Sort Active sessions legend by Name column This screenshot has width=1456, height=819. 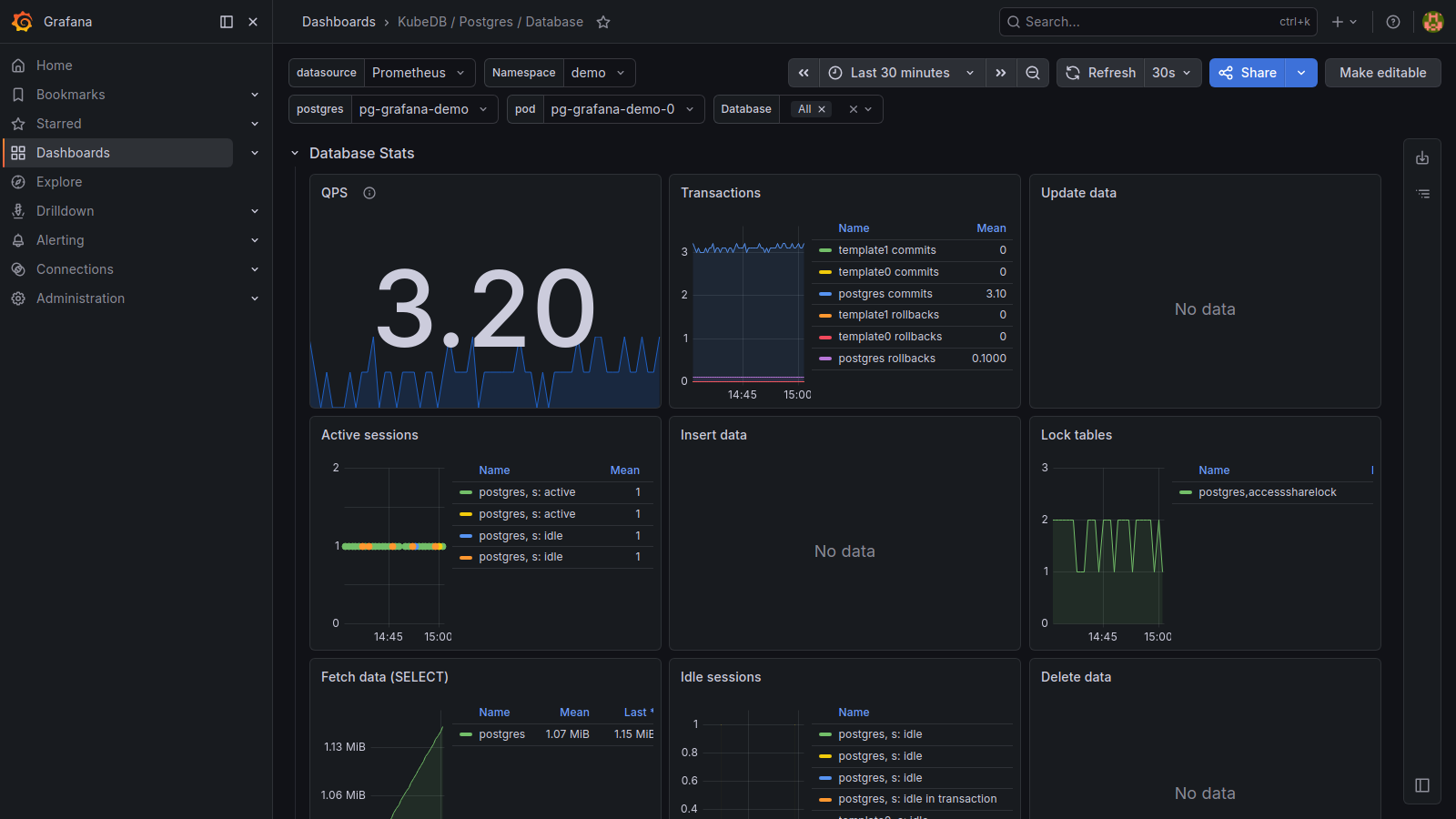click(494, 470)
